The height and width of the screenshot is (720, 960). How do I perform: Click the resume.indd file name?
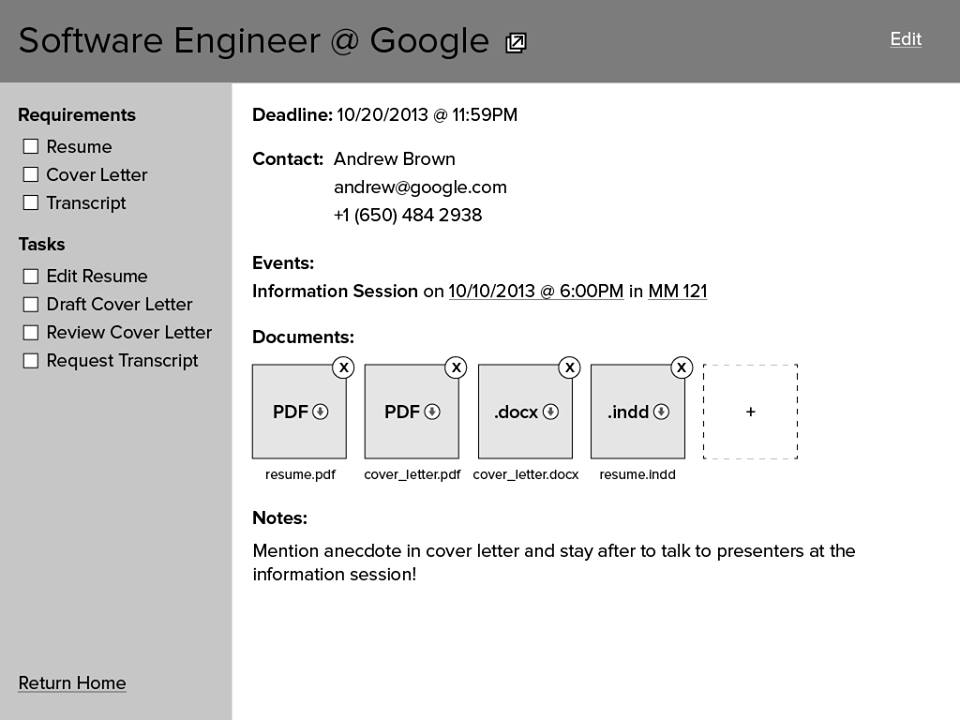point(637,474)
